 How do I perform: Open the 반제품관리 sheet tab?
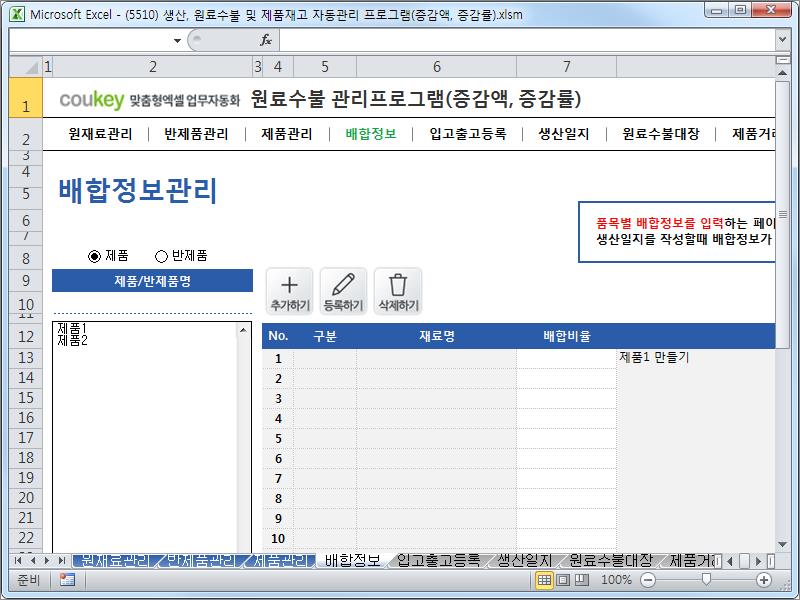(202, 560)
